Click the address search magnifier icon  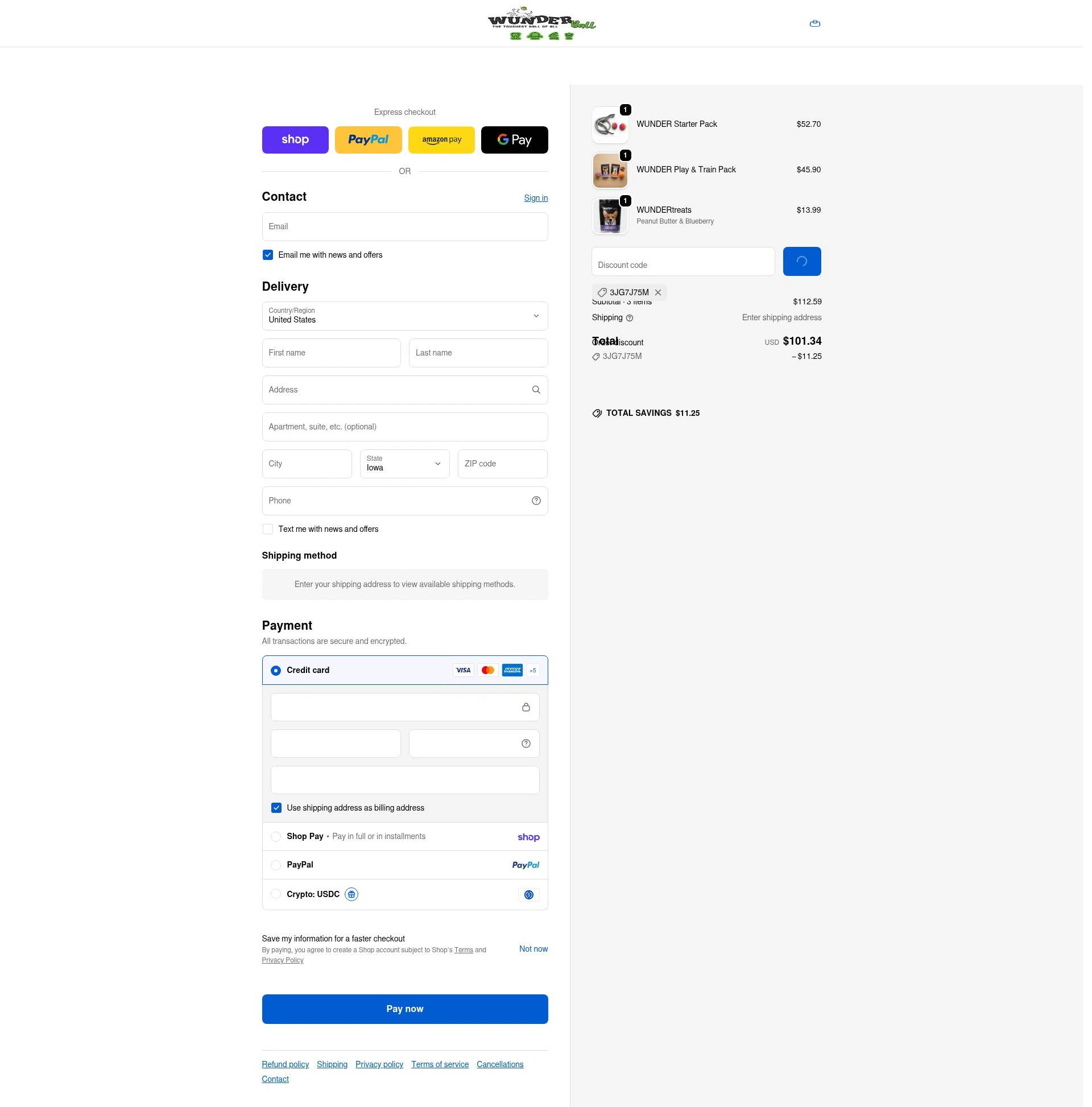click(536, 390)
